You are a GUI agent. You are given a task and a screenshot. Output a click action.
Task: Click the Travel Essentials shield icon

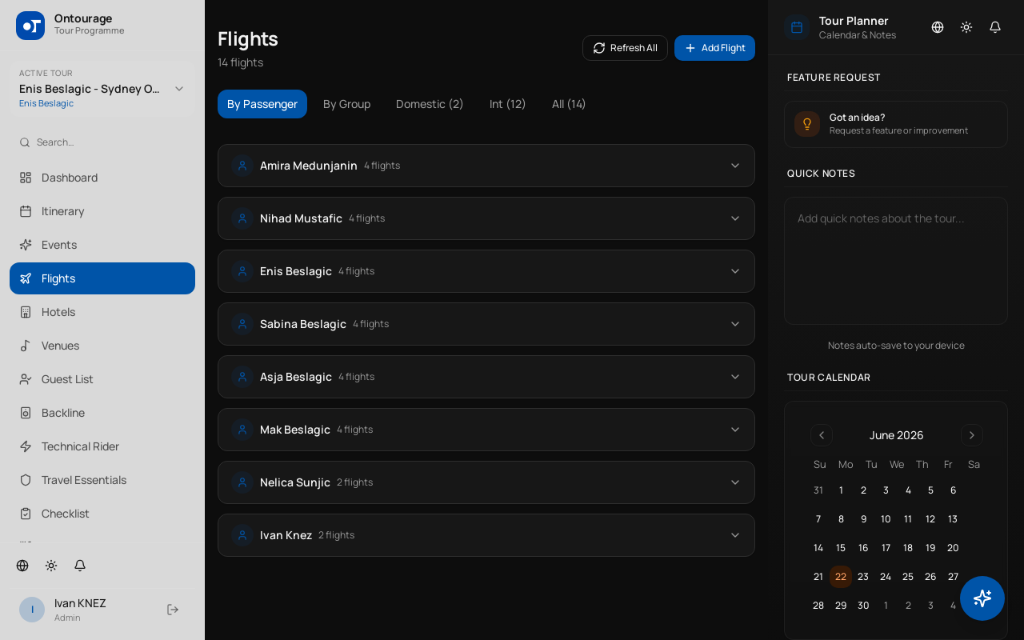click(x=25, y=480)
